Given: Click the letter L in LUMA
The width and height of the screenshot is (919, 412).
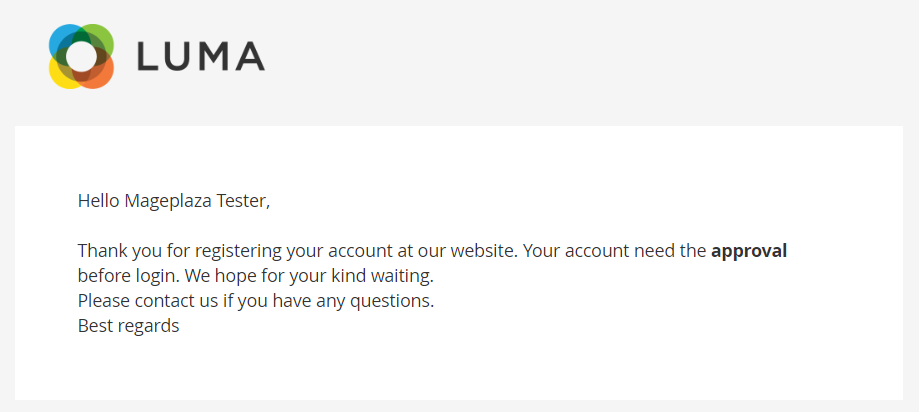Looking at the screenshot, I should tap(147, 56).
